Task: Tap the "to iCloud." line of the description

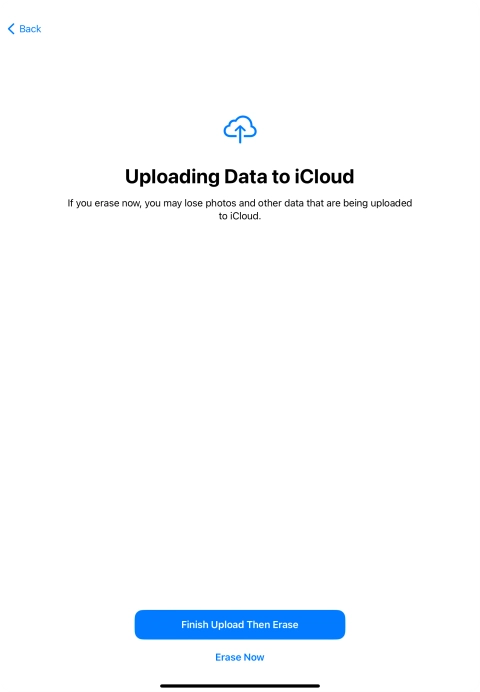Action: [x=240, y=216]
